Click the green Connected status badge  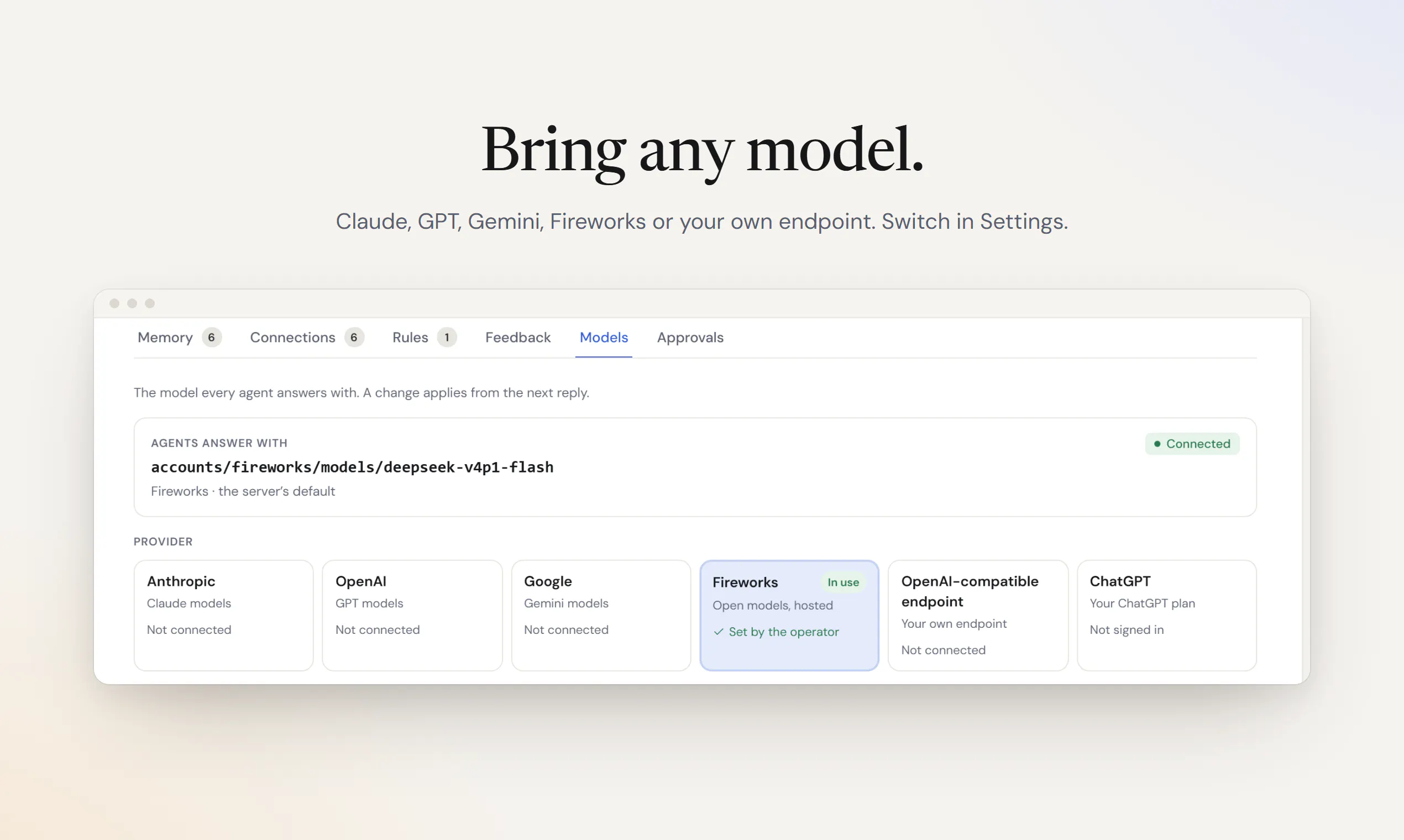(1192, 444)
